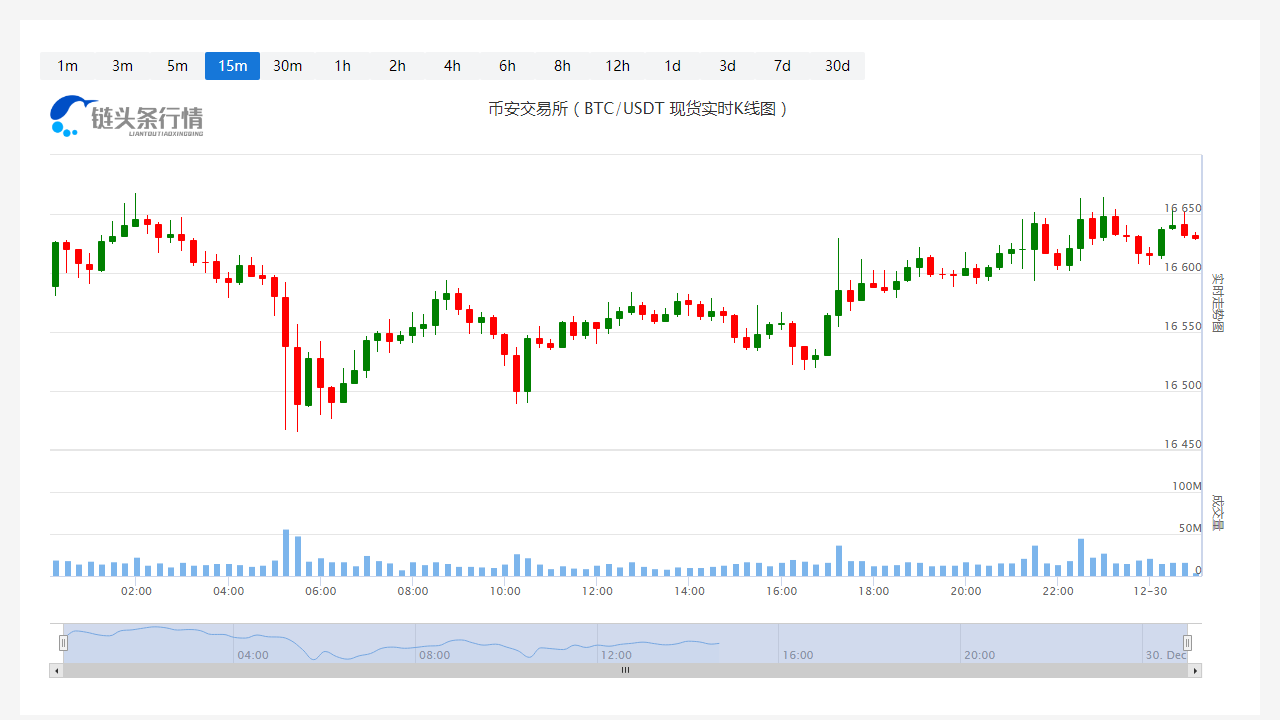Image resolution: width=1280 pixels, height=720 pixels.
Task: Choose the 5m candlestick interval
Action: [x=177, y=66]
